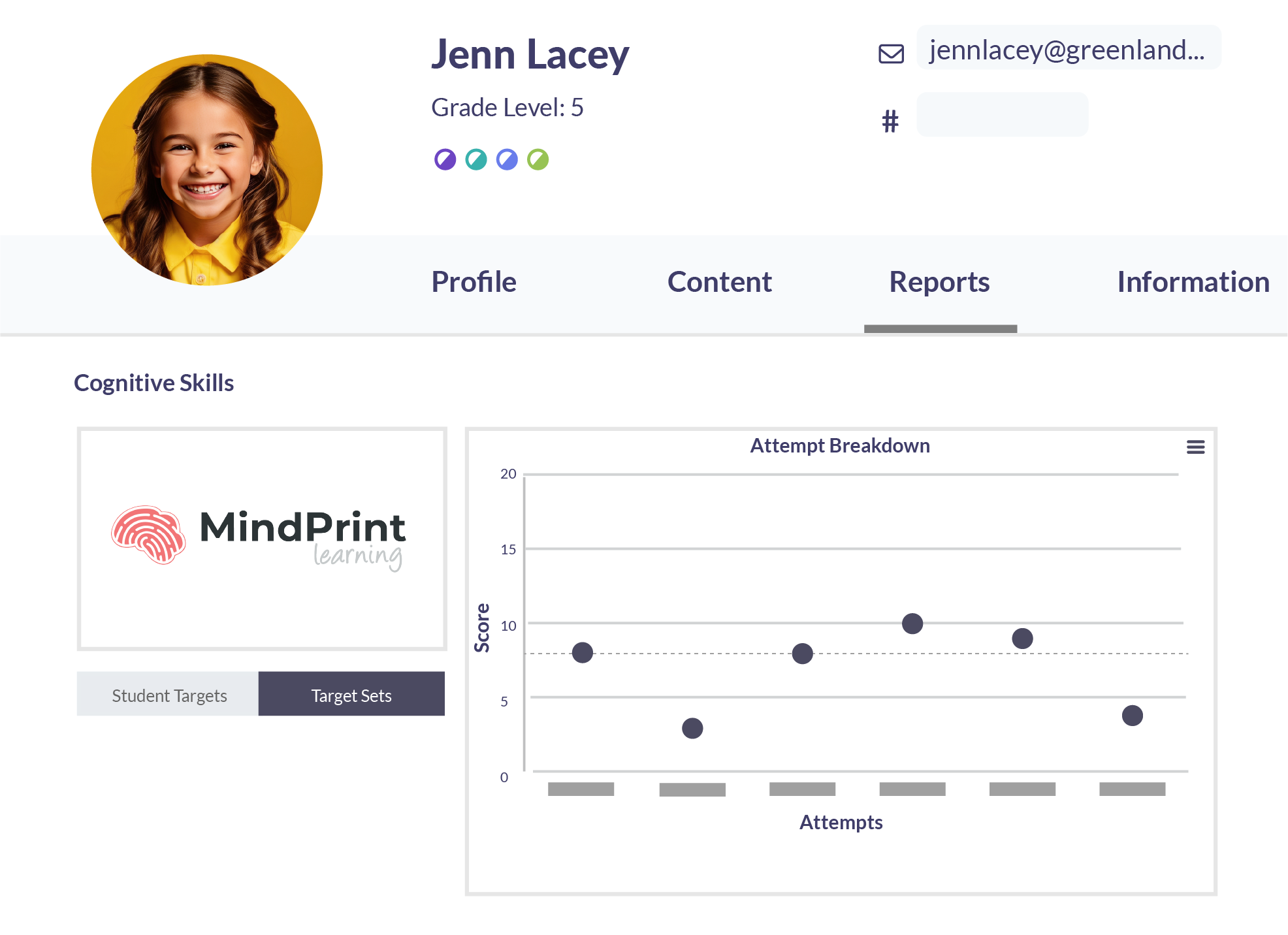
Task: Open Jenn Lacey's profile picture
Action: [206, 169]
